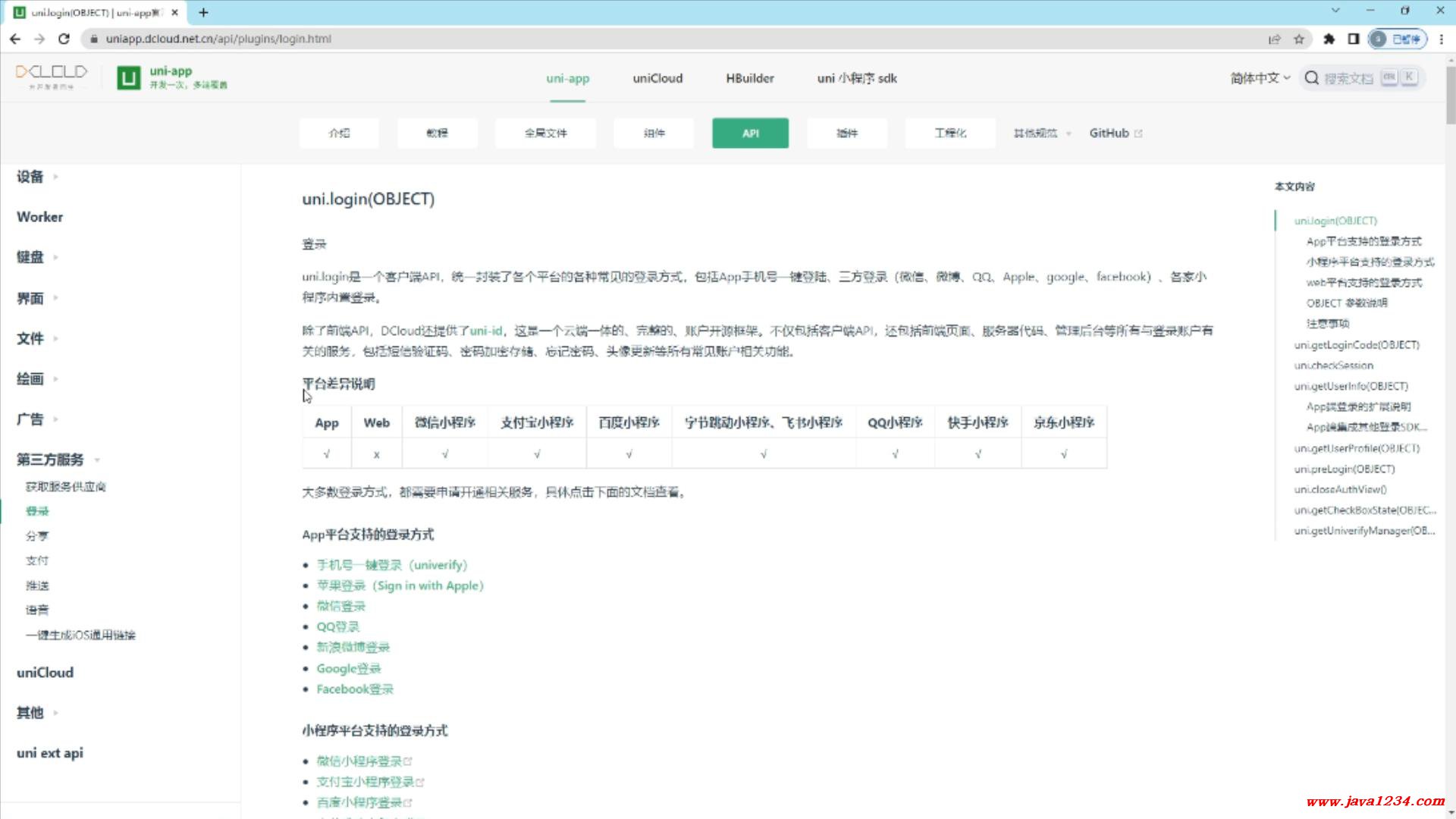Image resolution: width=1456 pixels, height=819 pixels.
Task: Open 手机号一键登录 (univerify) link
Action: tap(392, 565)
